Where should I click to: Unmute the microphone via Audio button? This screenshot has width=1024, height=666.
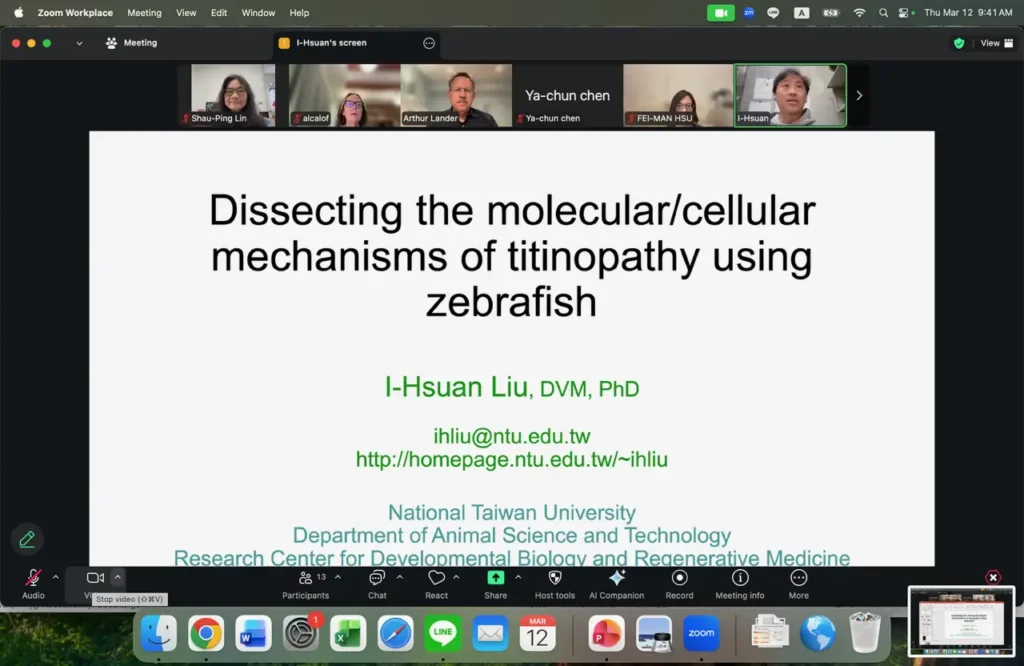coord(33,584)
